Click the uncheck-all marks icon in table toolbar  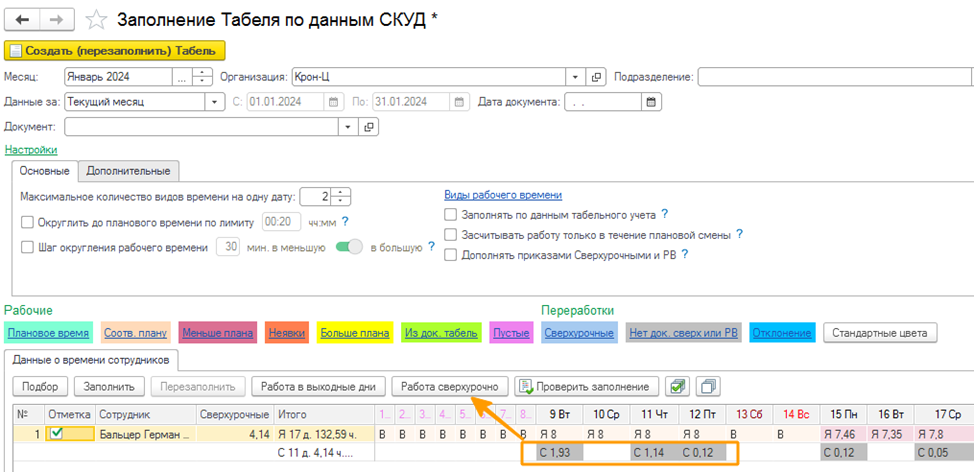tap(708, 386)
